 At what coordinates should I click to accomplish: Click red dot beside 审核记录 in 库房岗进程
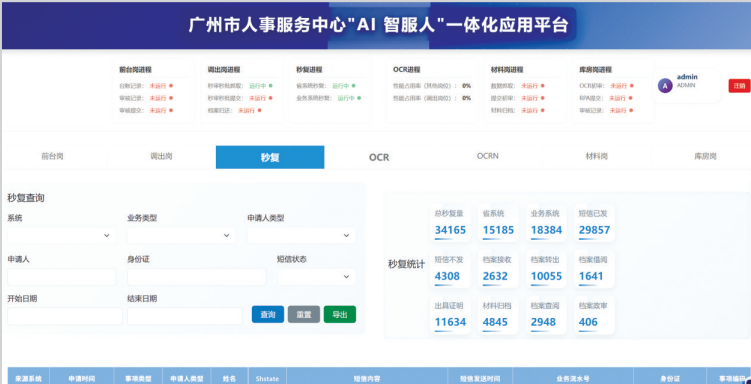pyautogui.click(x=632, y=110)
